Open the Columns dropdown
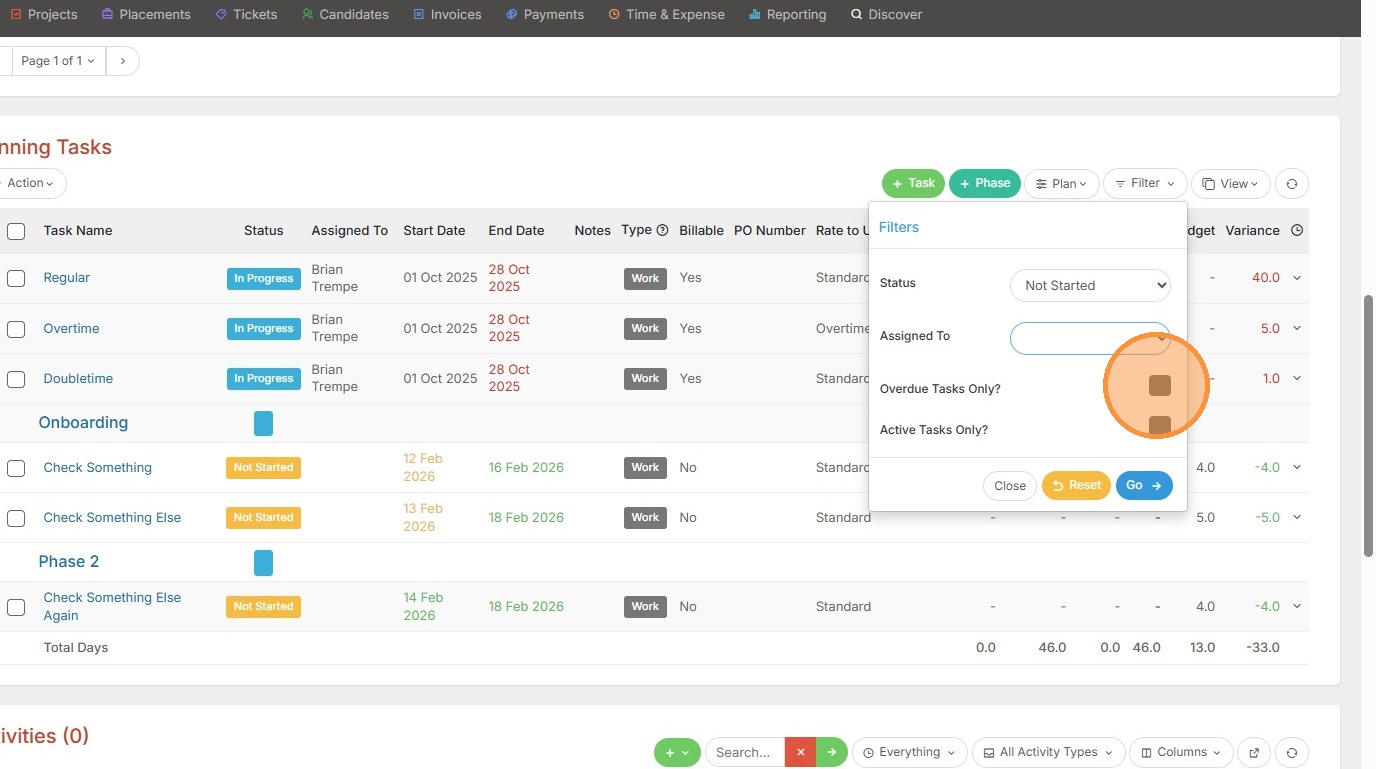The height and width of the screenshot is (769, 1376). [x=1182, y=752]
